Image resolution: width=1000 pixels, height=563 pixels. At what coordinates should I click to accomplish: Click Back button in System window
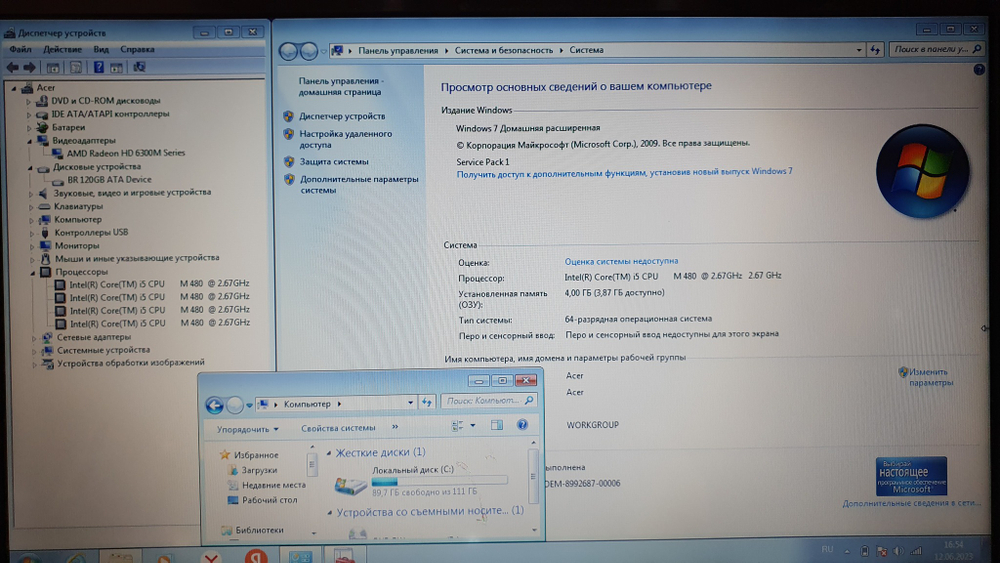tap(288, 51)
